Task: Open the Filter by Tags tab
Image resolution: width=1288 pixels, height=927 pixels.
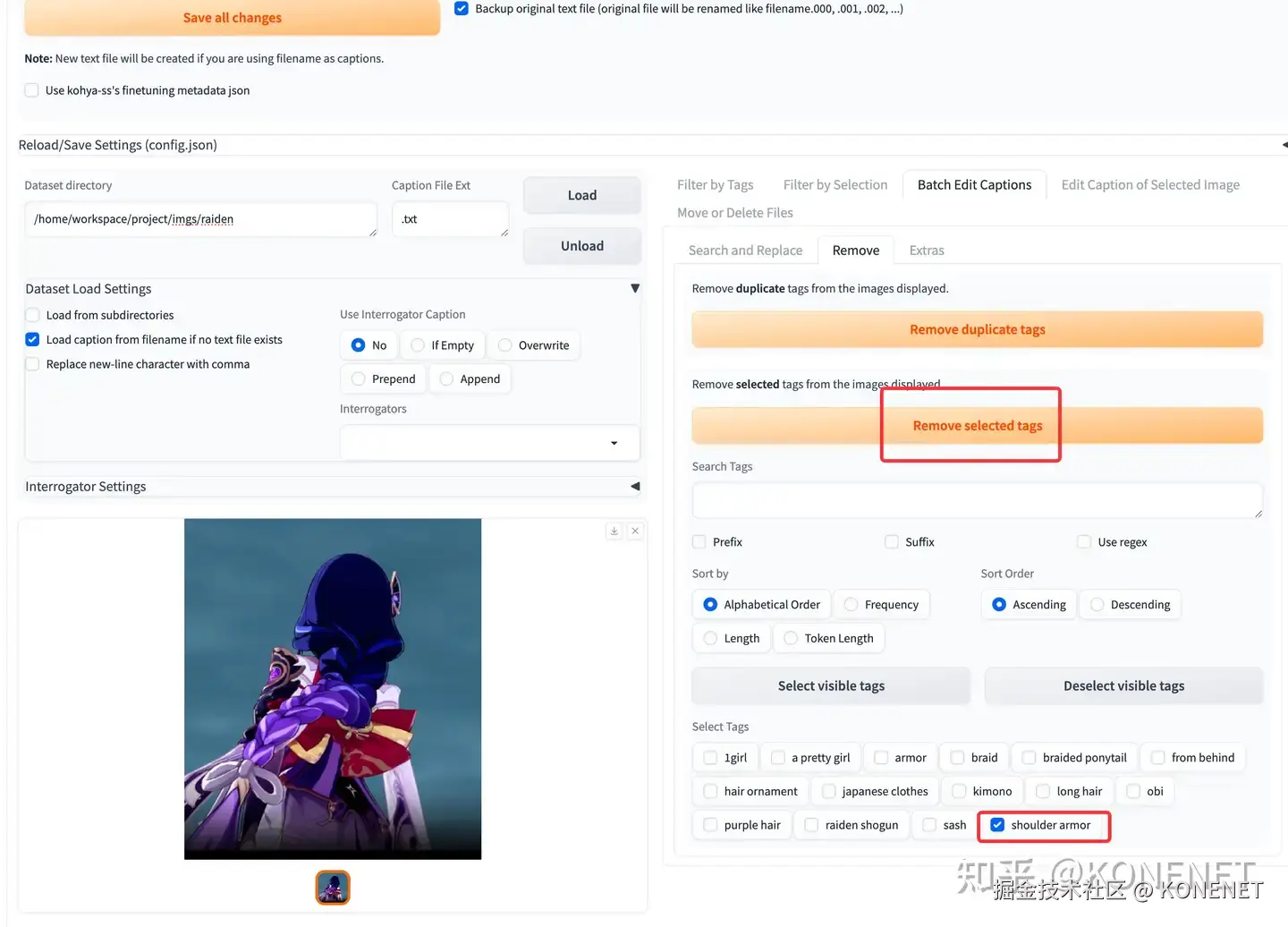Action: pos(715,185)
